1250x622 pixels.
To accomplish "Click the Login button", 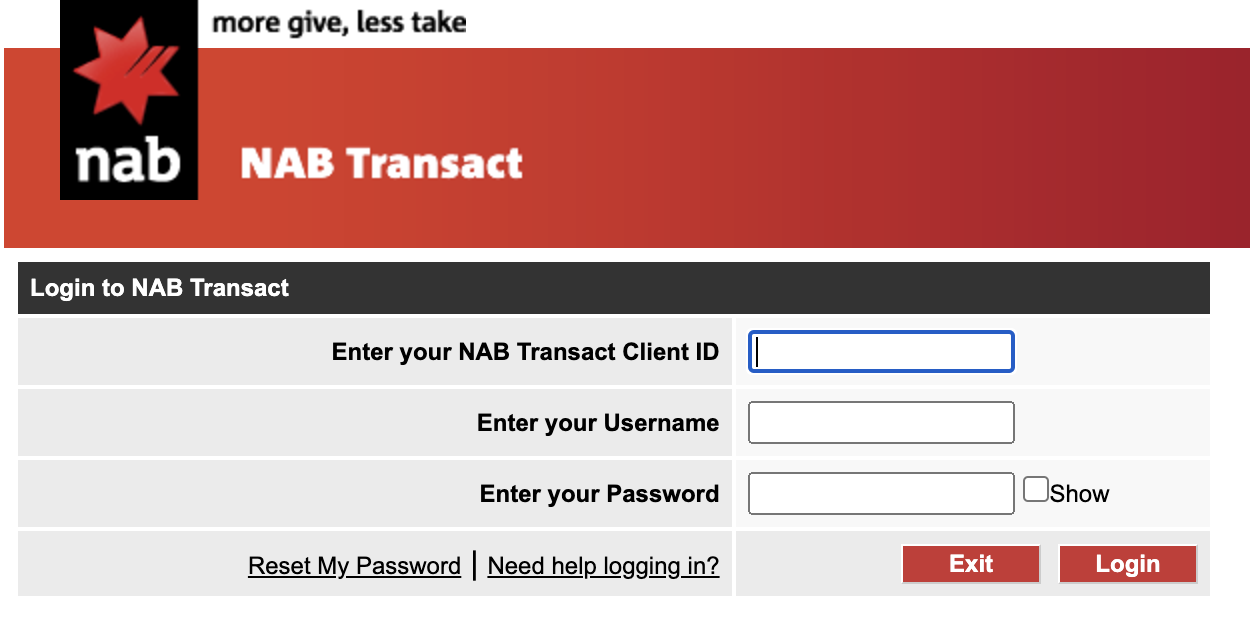I will click(x=1127, y=563).
